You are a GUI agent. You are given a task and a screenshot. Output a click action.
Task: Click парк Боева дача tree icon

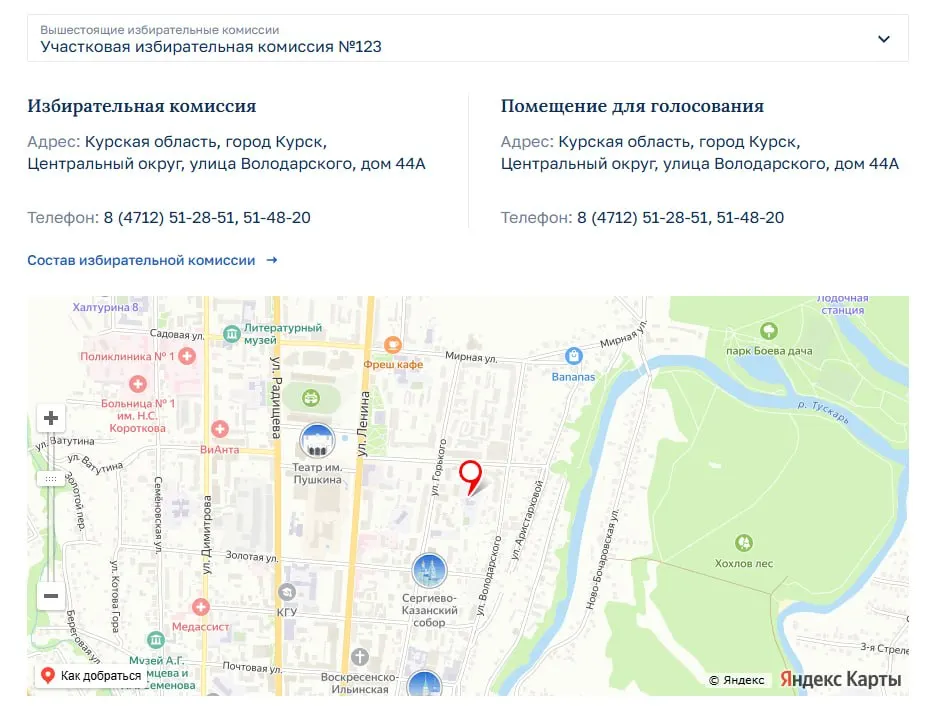pos(769,331)
